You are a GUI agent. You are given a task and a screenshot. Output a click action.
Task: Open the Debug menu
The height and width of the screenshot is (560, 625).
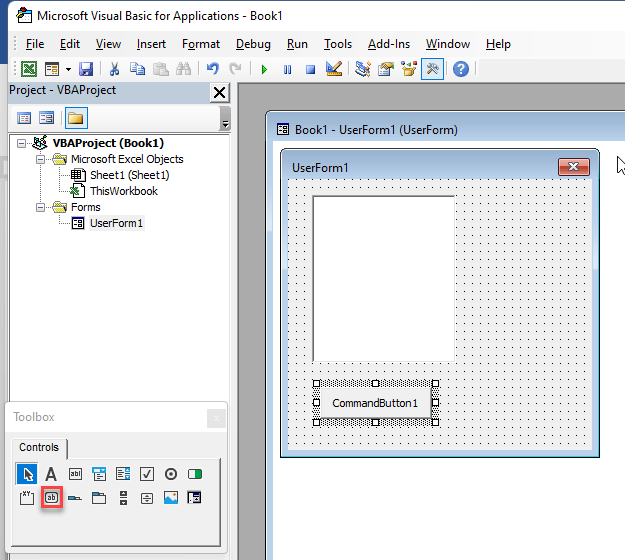253,44
